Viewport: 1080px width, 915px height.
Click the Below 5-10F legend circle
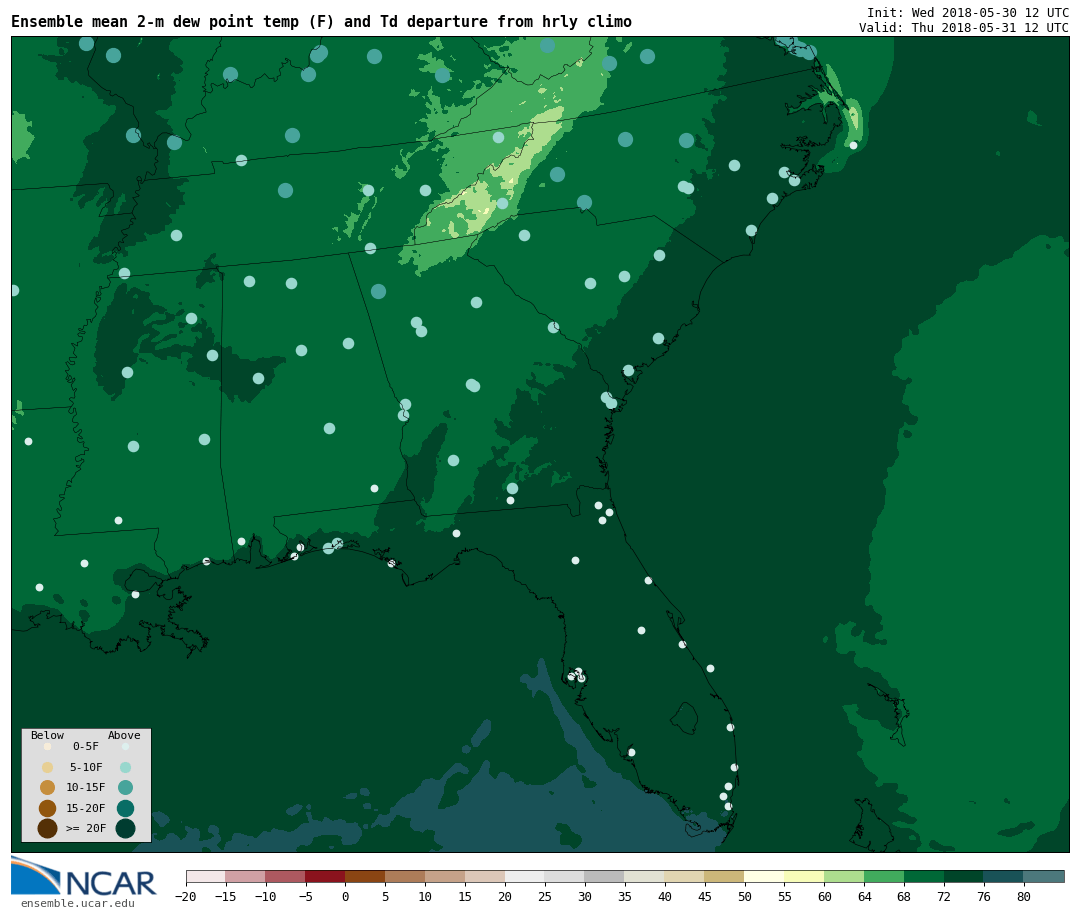pos(48,767)
